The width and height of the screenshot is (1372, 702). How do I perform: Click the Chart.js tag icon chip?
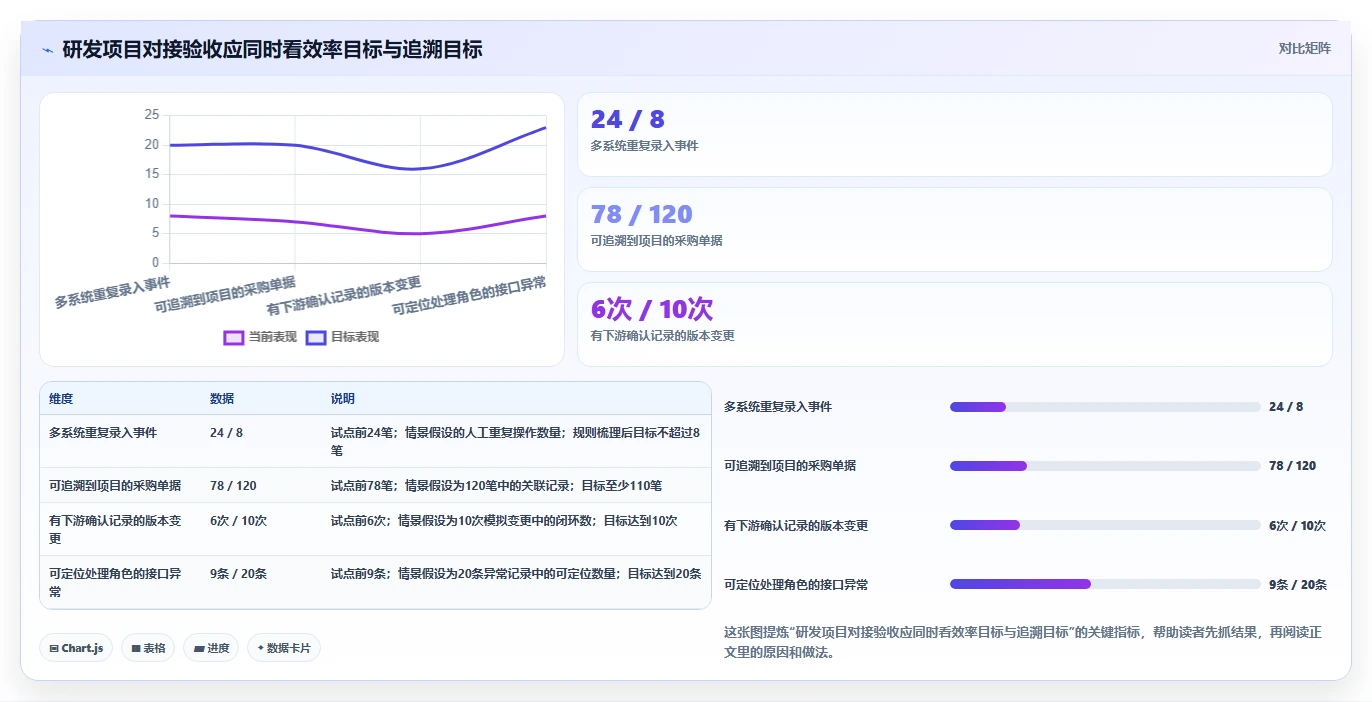point(76,648)
